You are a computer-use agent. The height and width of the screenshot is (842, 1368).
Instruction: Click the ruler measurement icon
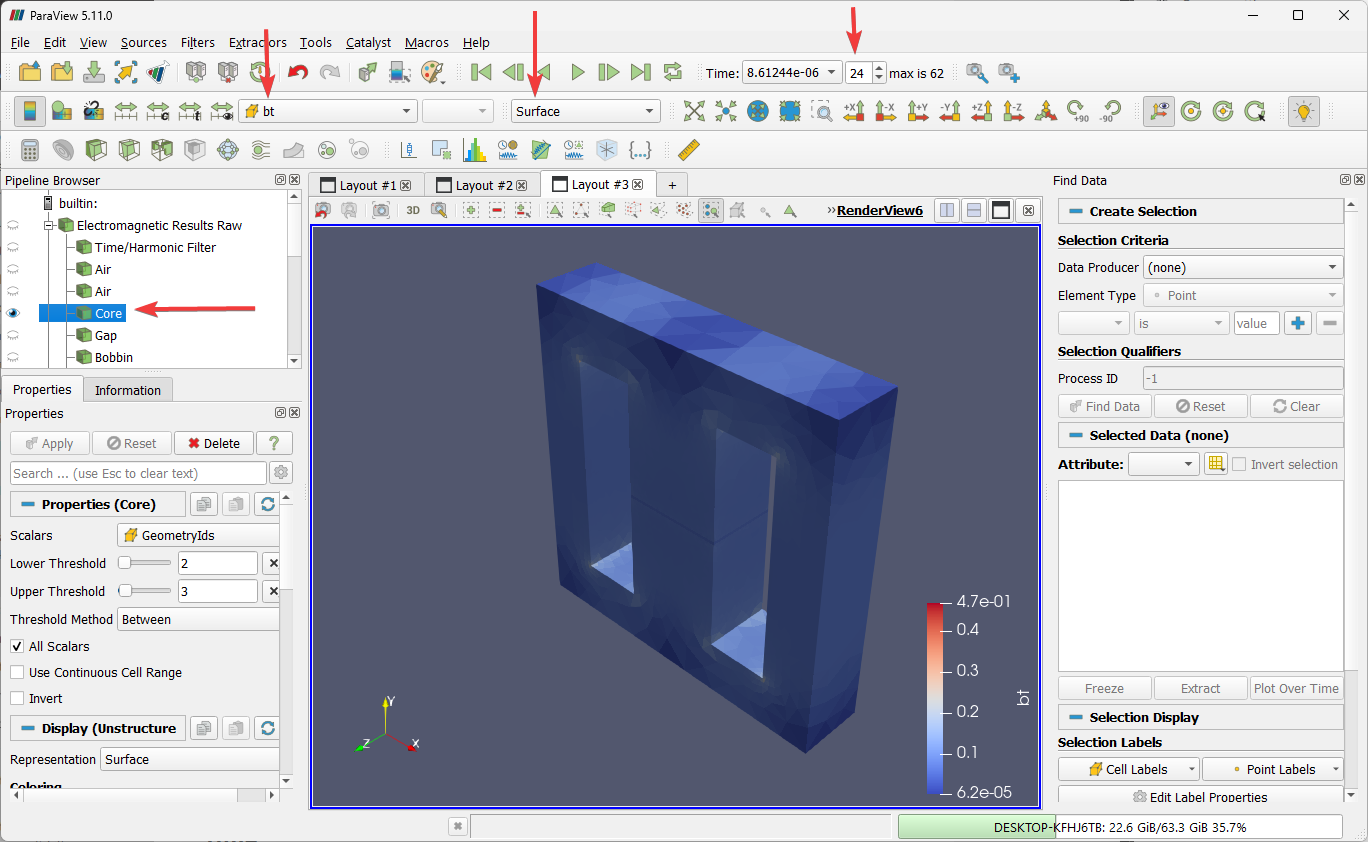pyautogui.click(x=689, y=150)
